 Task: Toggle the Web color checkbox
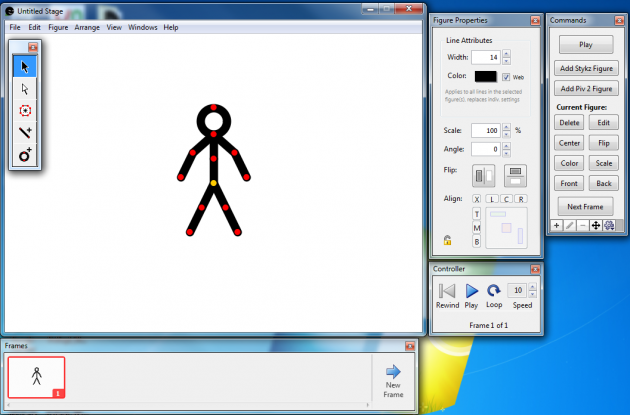(x=507, y=76)
